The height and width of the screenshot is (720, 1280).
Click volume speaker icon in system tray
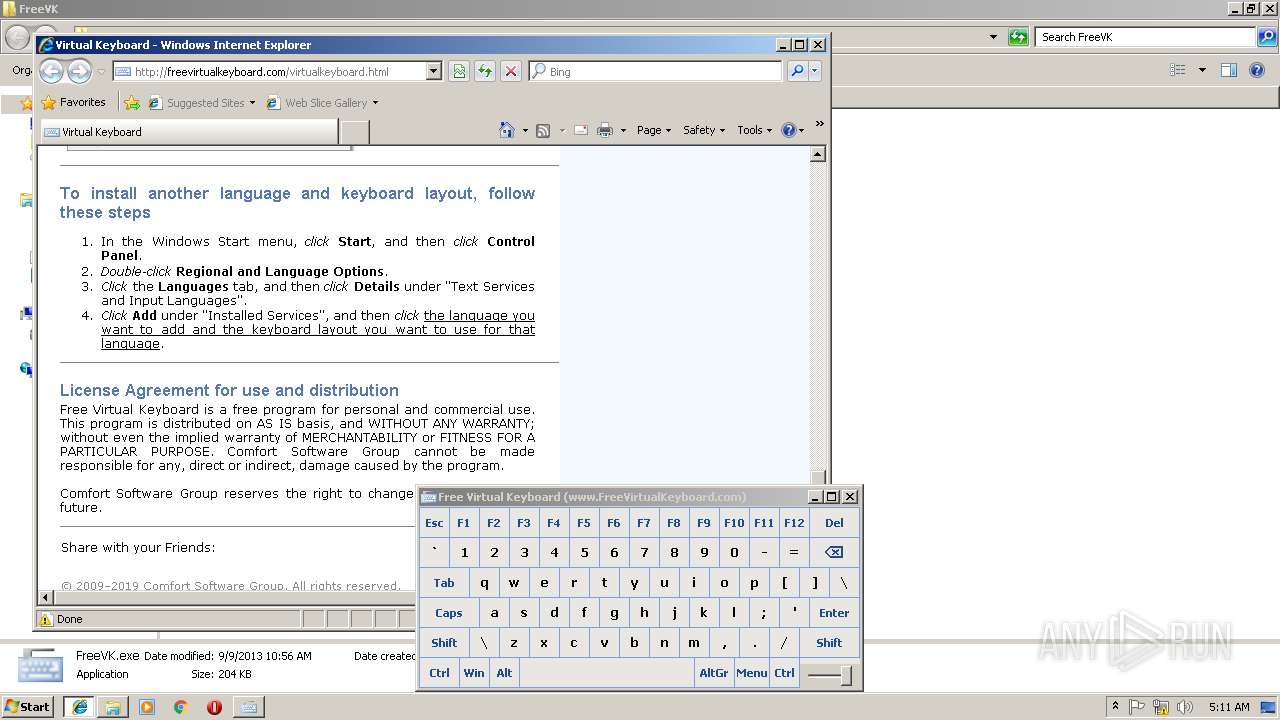(1185, 707)
